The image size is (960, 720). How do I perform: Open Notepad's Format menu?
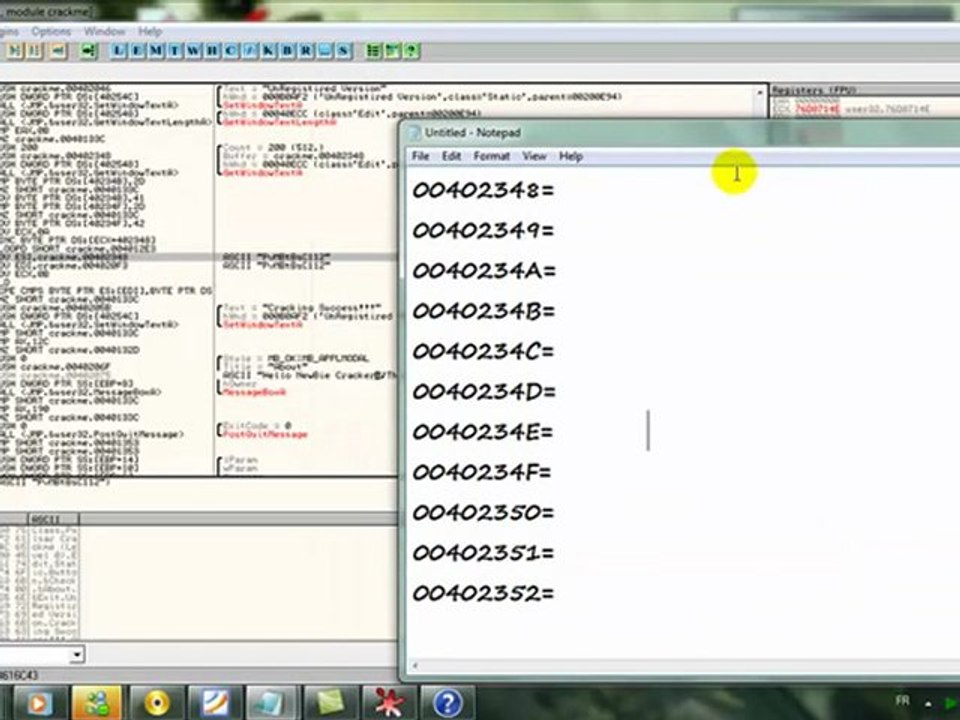point(492,156)
